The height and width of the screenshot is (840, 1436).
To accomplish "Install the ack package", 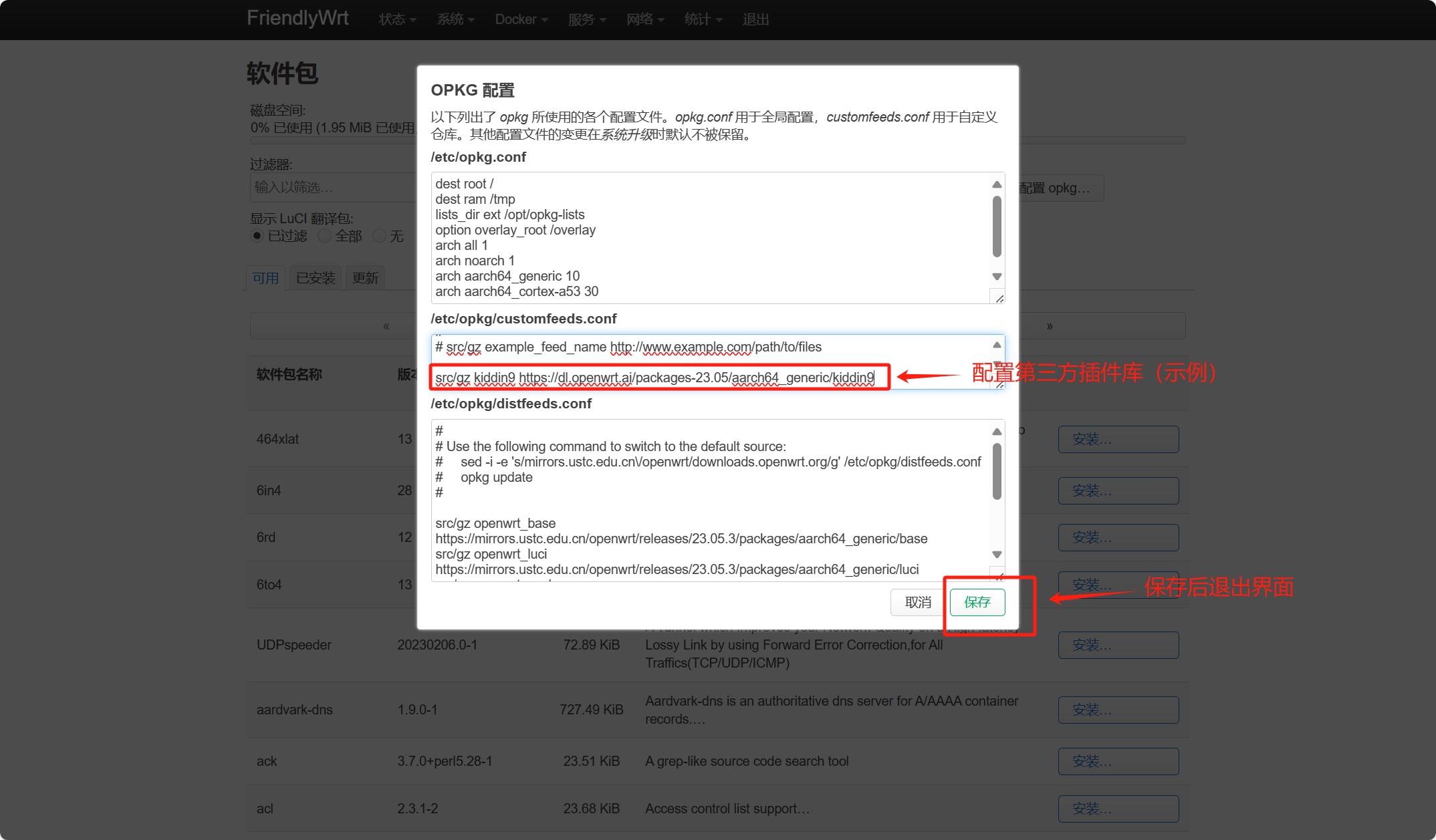I will pos(1118,761).
